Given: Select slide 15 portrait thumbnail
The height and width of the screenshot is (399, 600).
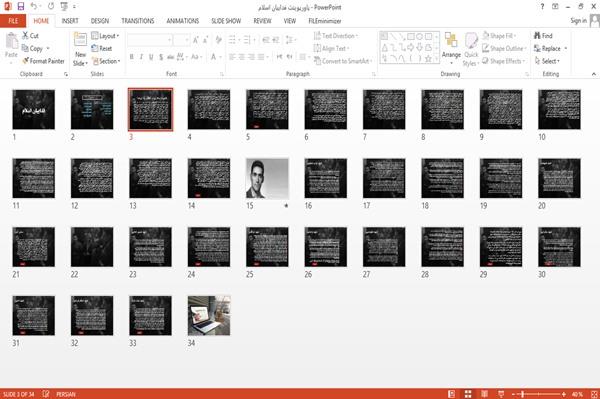Looking at the screenshot, I should (x=267, y=178).
